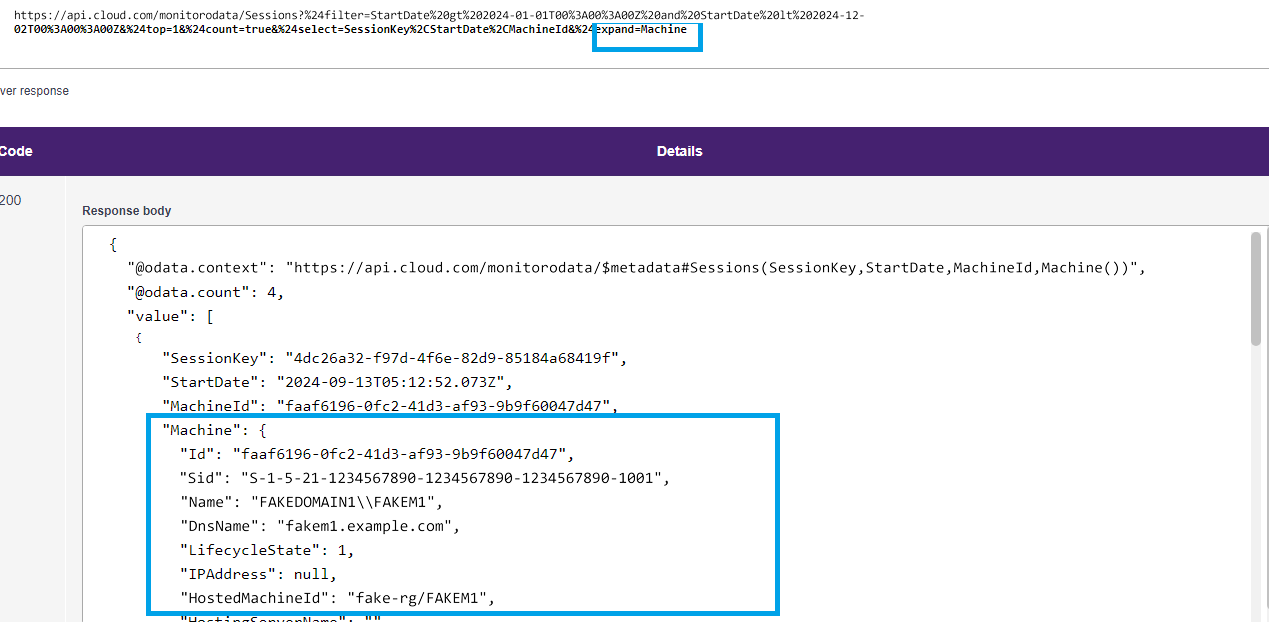Select the "LifecycleState": 1 line
The image size is (1269, 622).
[x=267, y=550]
